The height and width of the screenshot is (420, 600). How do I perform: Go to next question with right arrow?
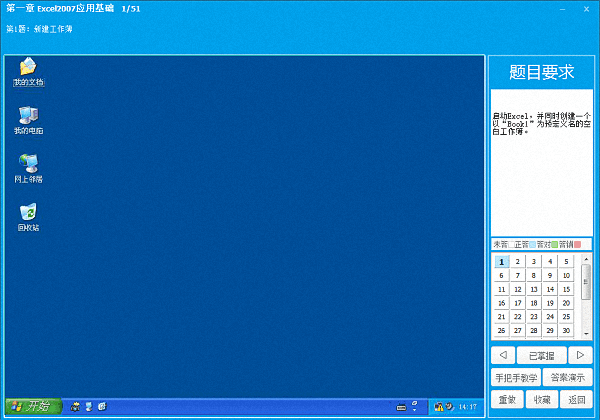coord(580,355)
